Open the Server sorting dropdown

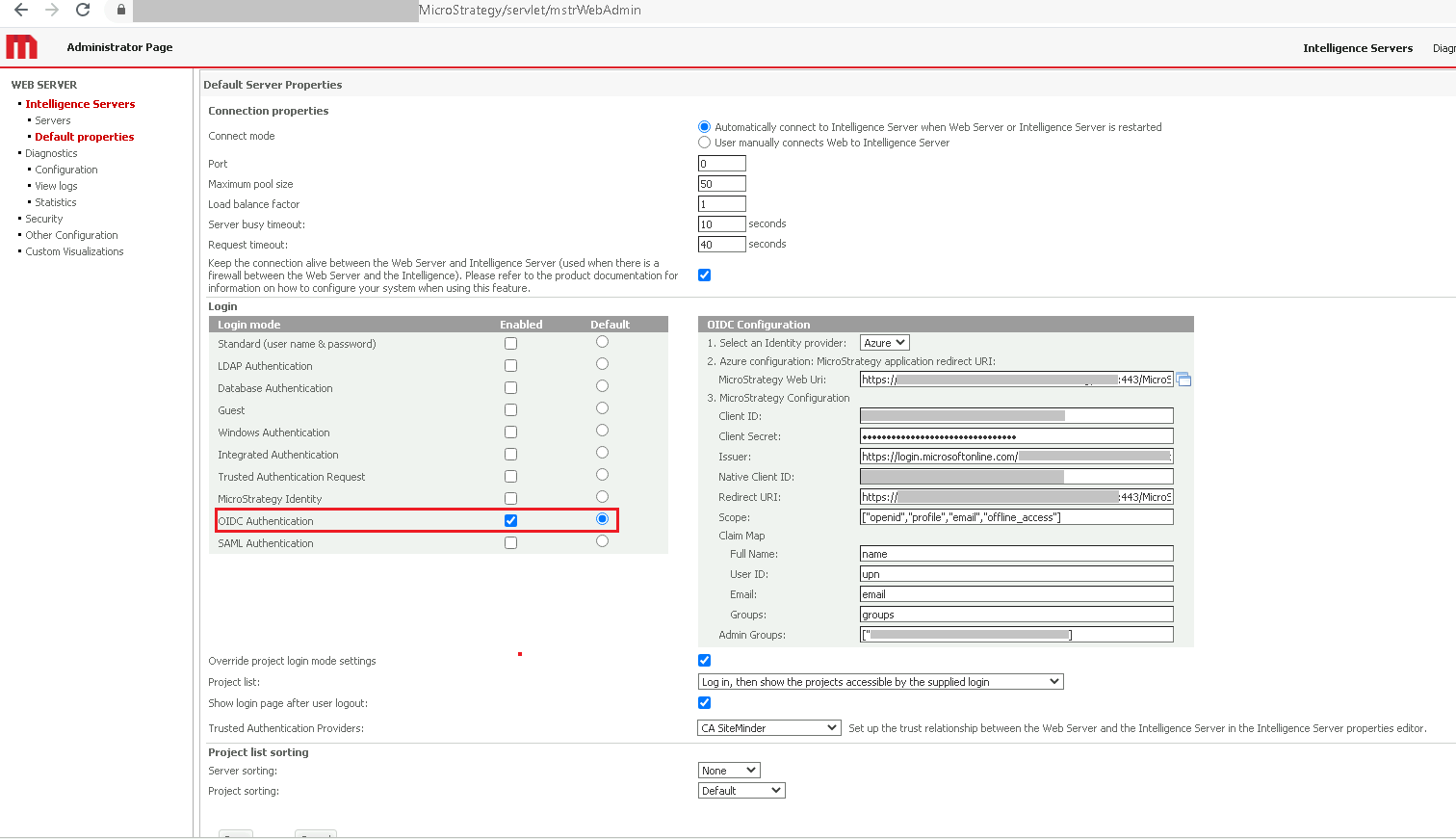pos(728,771)
